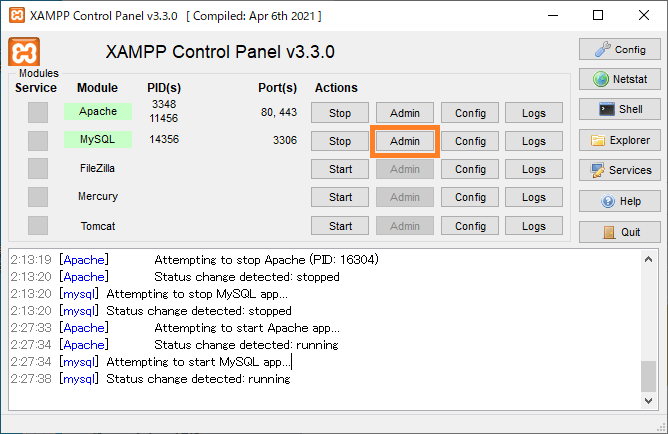Click the Apache ports value 80, 443

279,112
